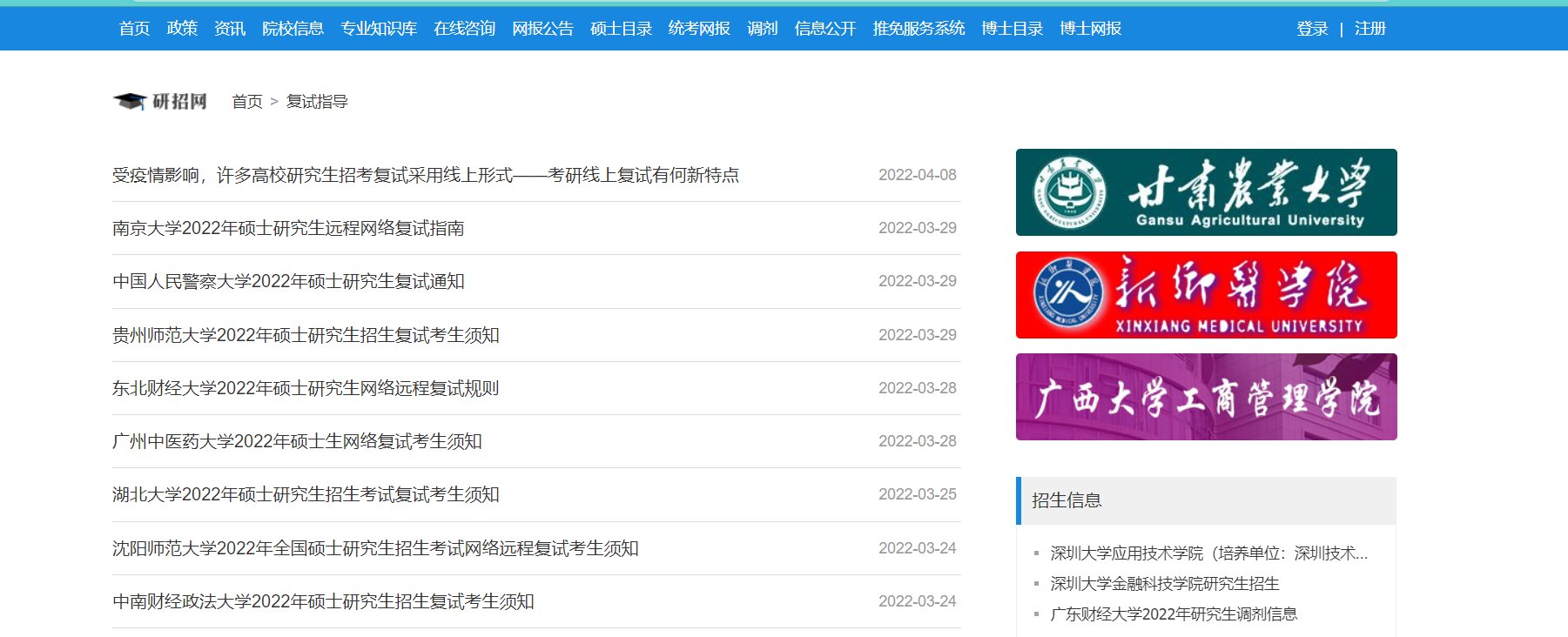1568x637 pixels.
Task: Click the 2022-03-24 date beside 沈阳师范大学 row
Action: coord(918,548)
